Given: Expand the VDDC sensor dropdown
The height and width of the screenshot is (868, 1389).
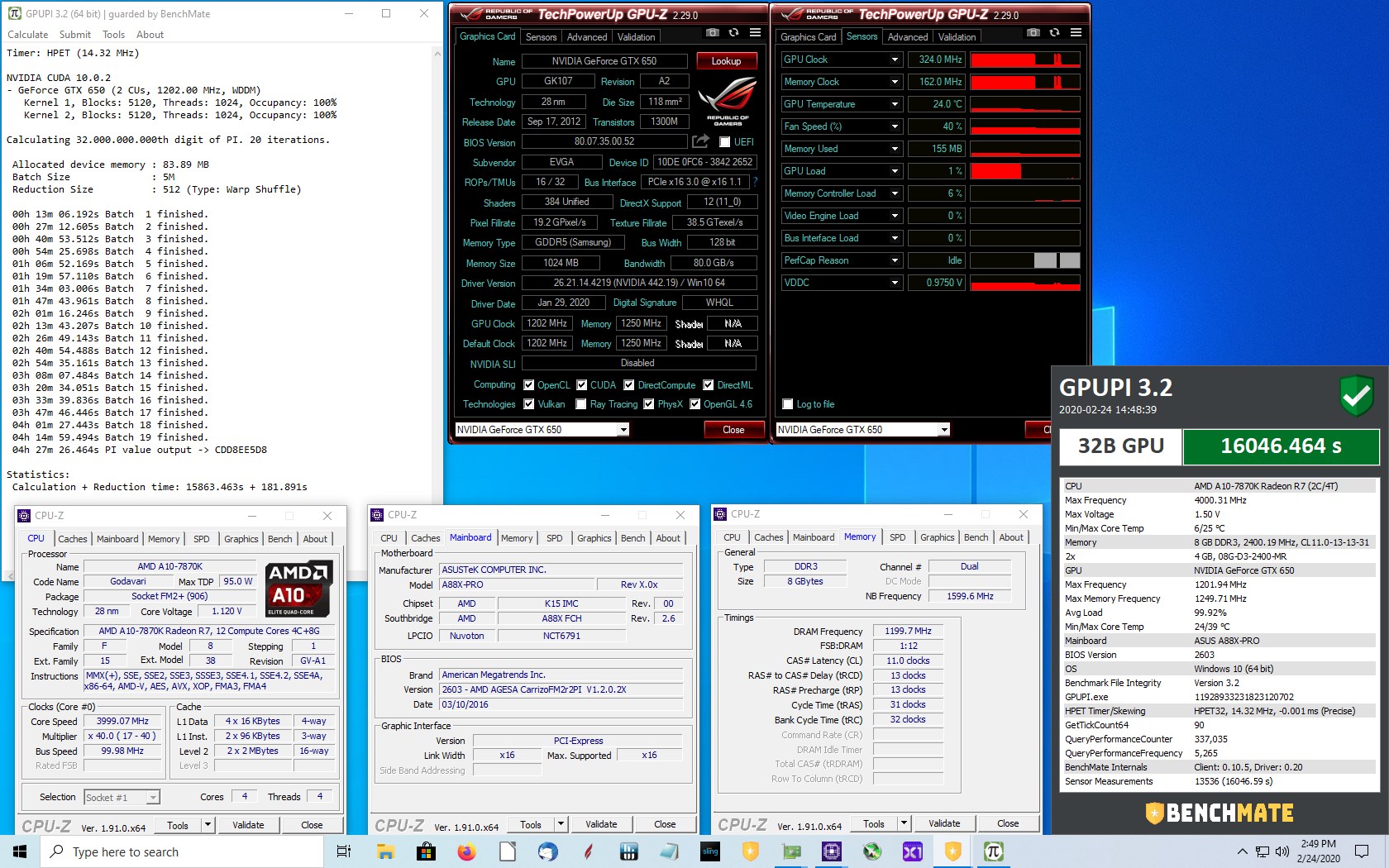Looking at the screenshot, I should coord(895,283).
